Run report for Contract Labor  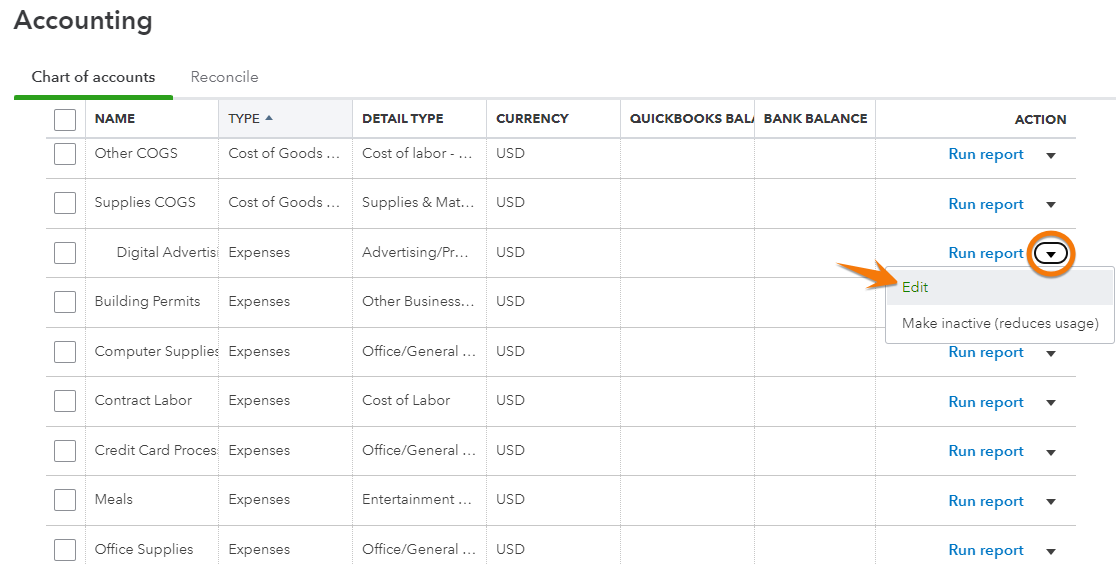point(985,402)
